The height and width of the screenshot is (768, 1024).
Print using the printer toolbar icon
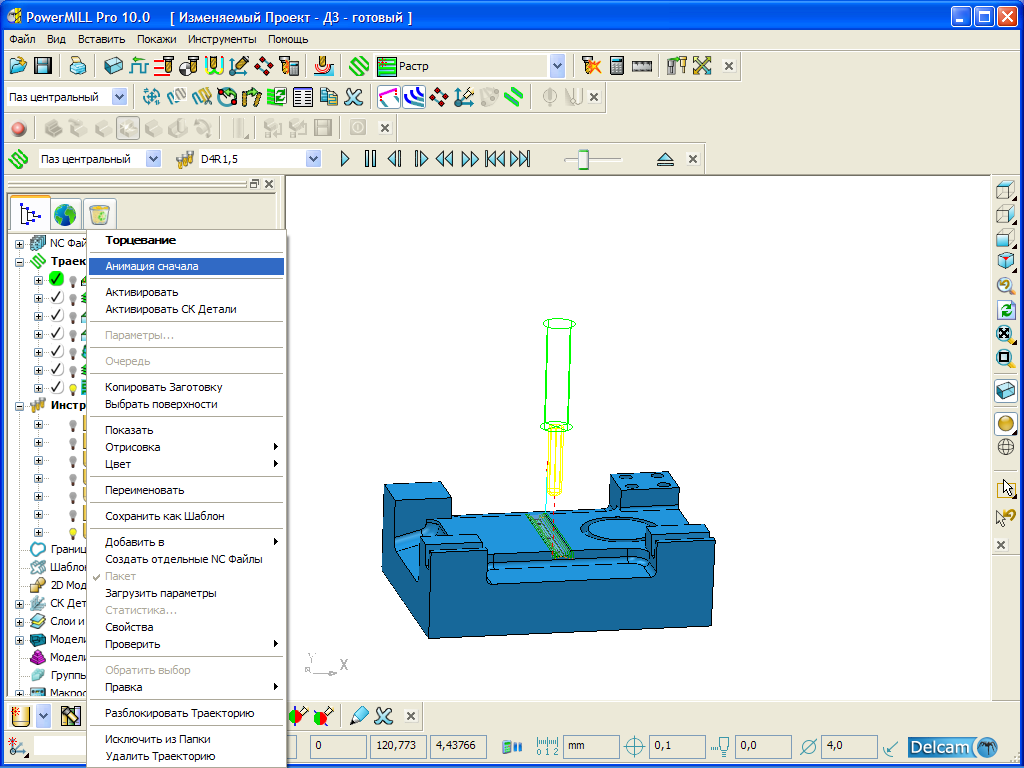point(78,65)
